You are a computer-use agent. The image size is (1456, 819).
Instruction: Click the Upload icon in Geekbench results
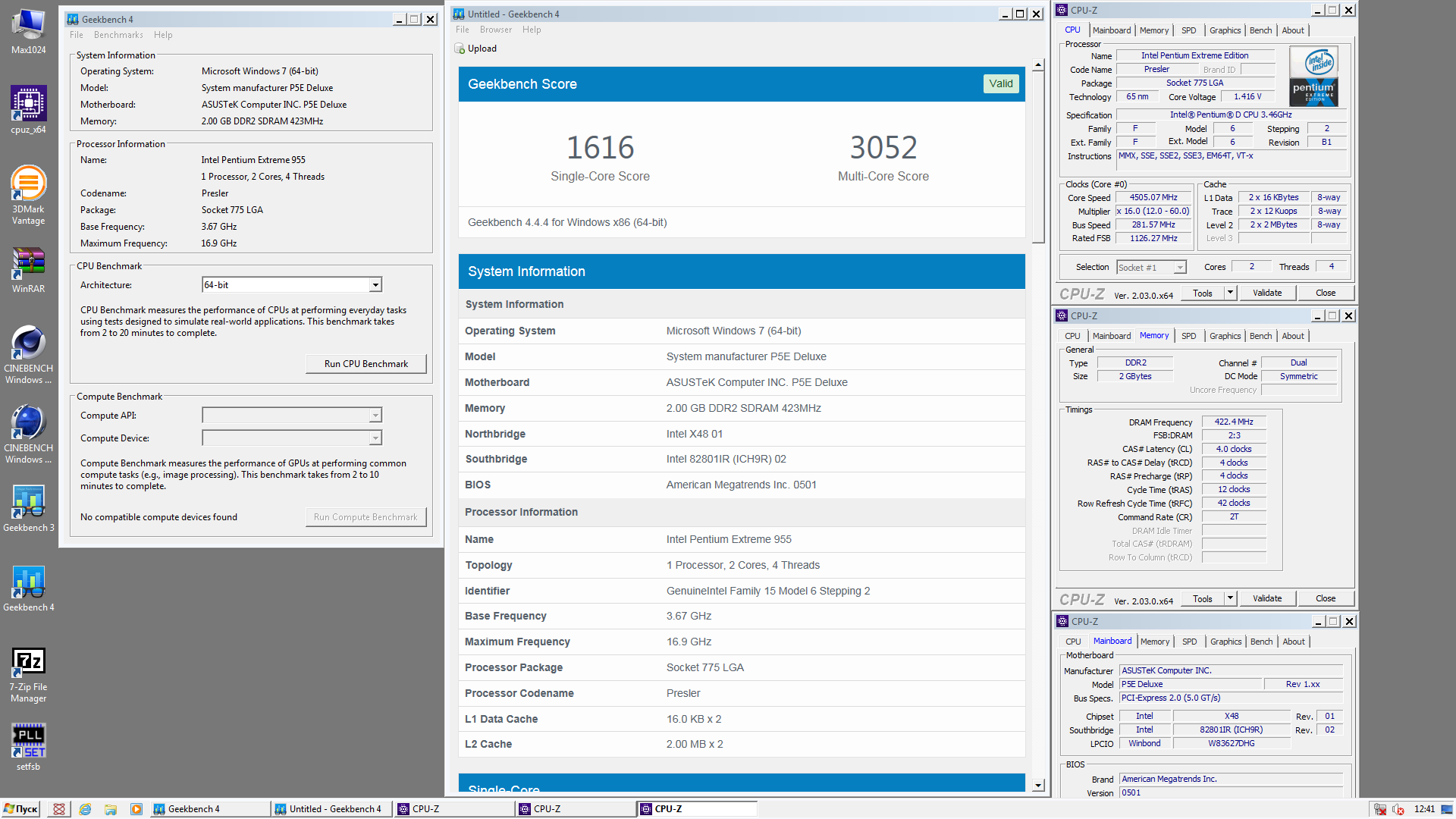click(460, 49)
